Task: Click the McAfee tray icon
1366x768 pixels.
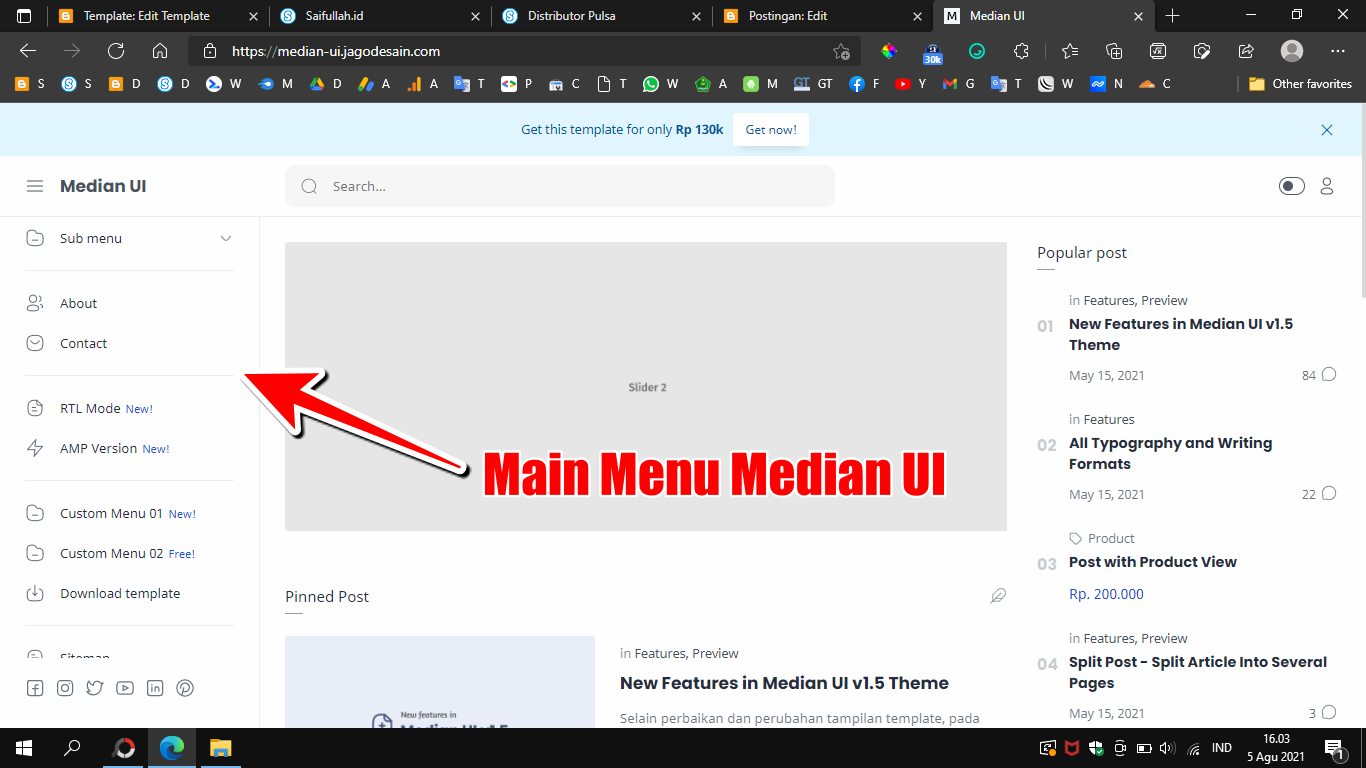Action: (x=1071, y=748)
